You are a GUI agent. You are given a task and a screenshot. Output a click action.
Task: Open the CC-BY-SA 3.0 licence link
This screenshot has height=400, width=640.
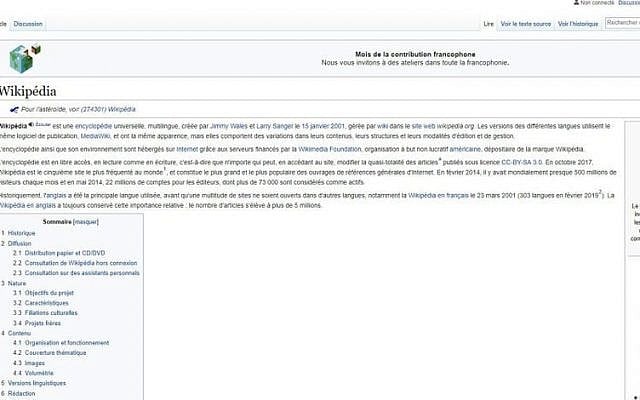click(x=522, y=162)
